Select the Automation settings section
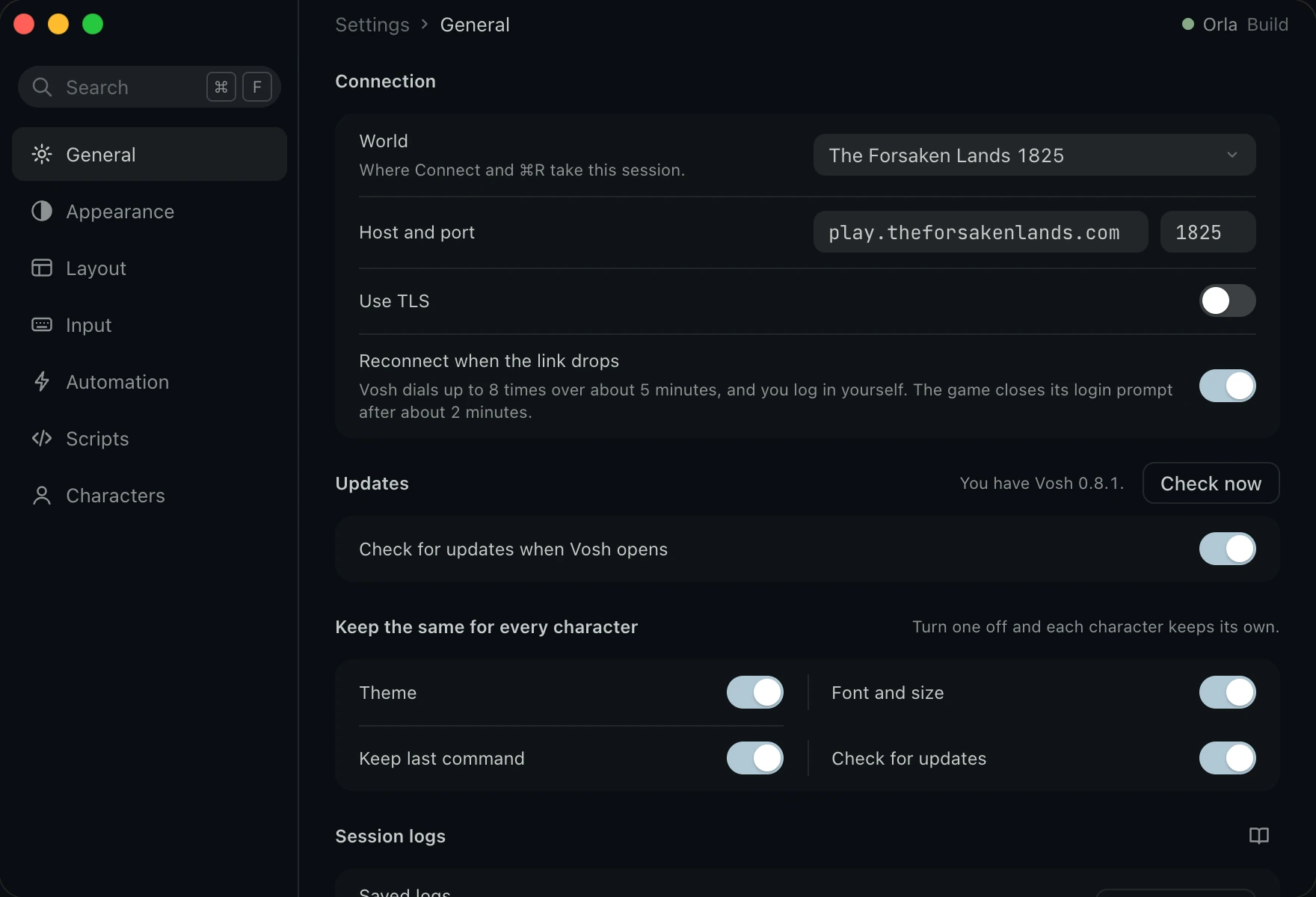The width and height of the screenshot is (1316, 897). click(150, 382)
